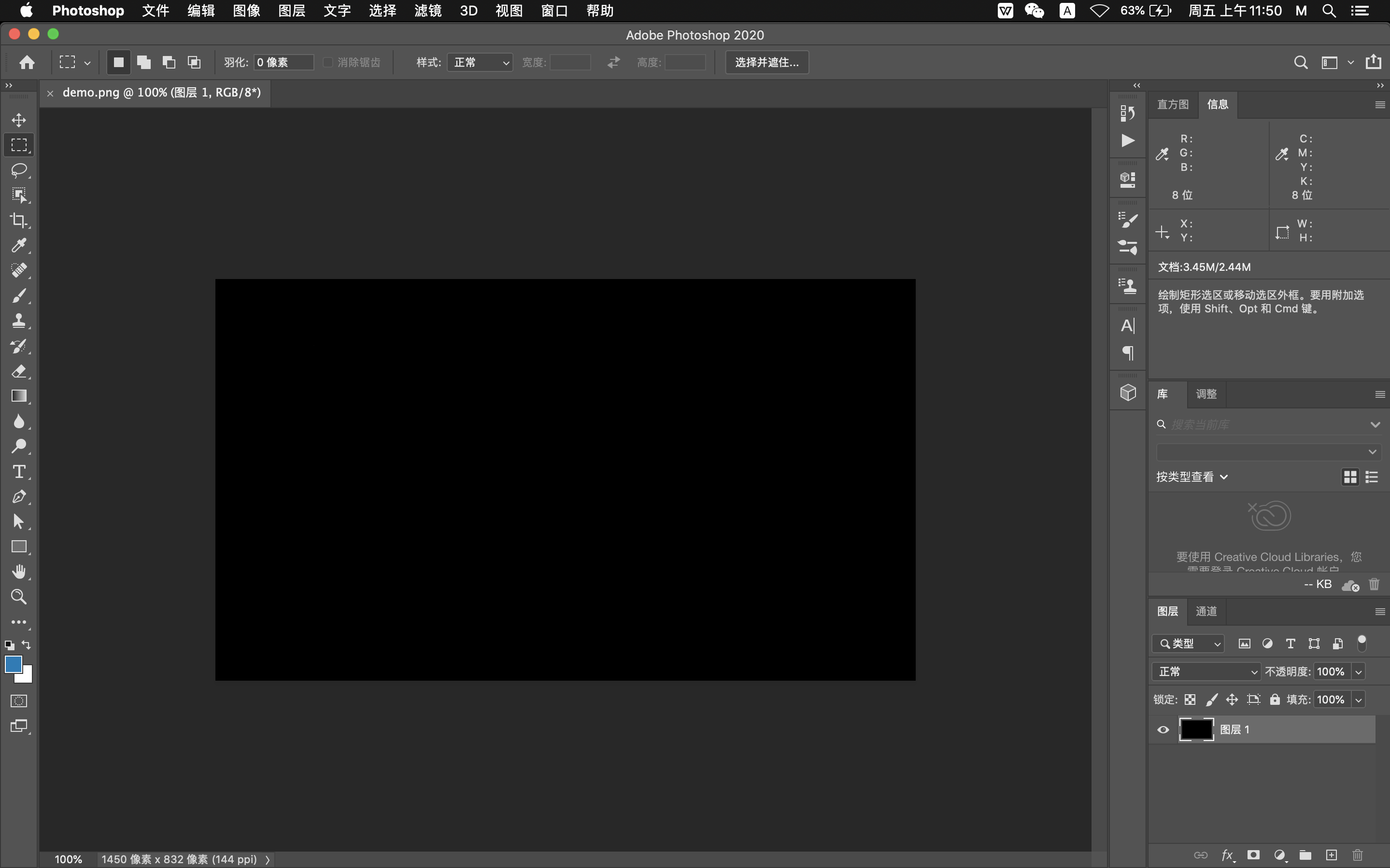The width and height of the screenshot is (1390, 868).
Task: Click the 羽化 feather input field
Action: point(284,62)
